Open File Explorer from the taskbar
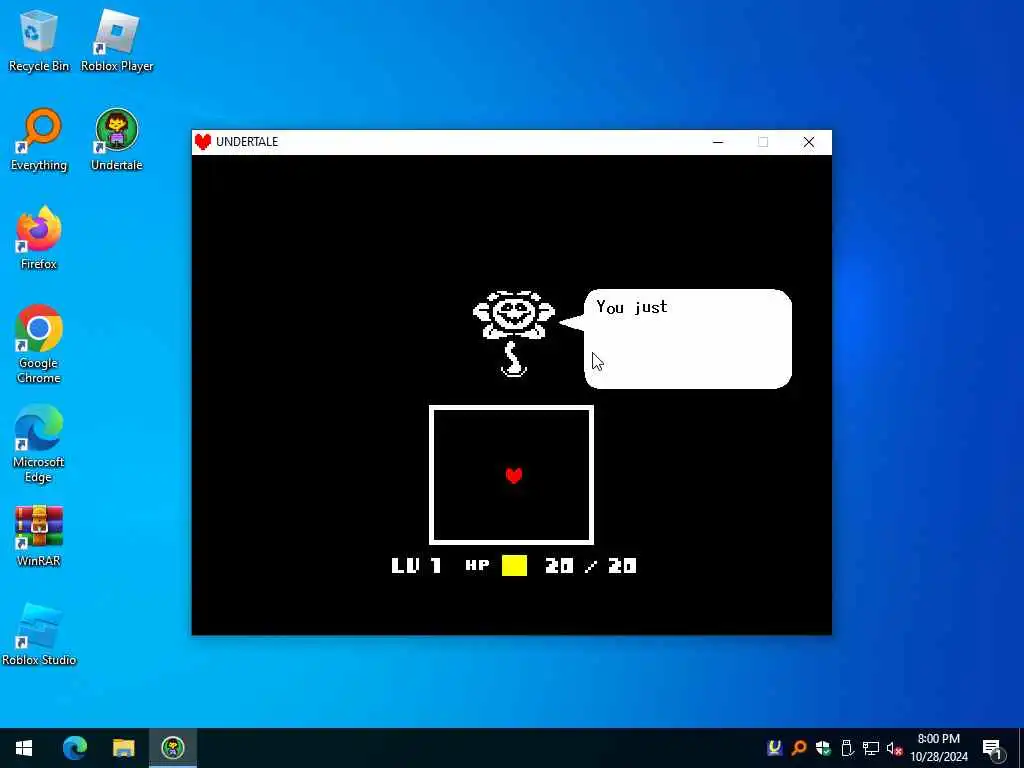Viewport: 1024px width, 768px height. click(x=123, y=748)
